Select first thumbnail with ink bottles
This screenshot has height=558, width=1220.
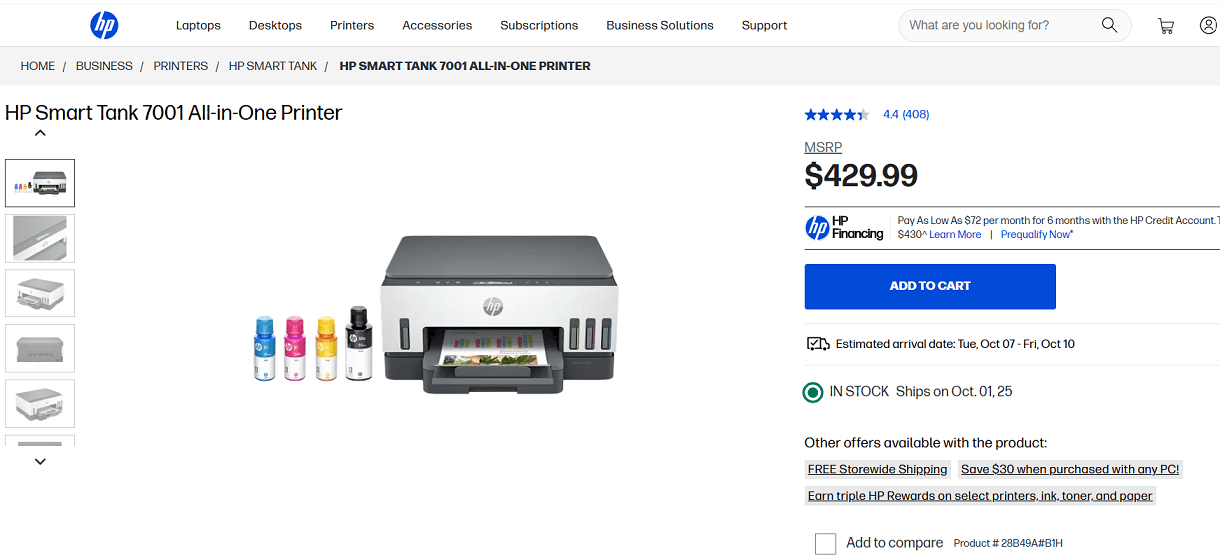coord(40,183)
